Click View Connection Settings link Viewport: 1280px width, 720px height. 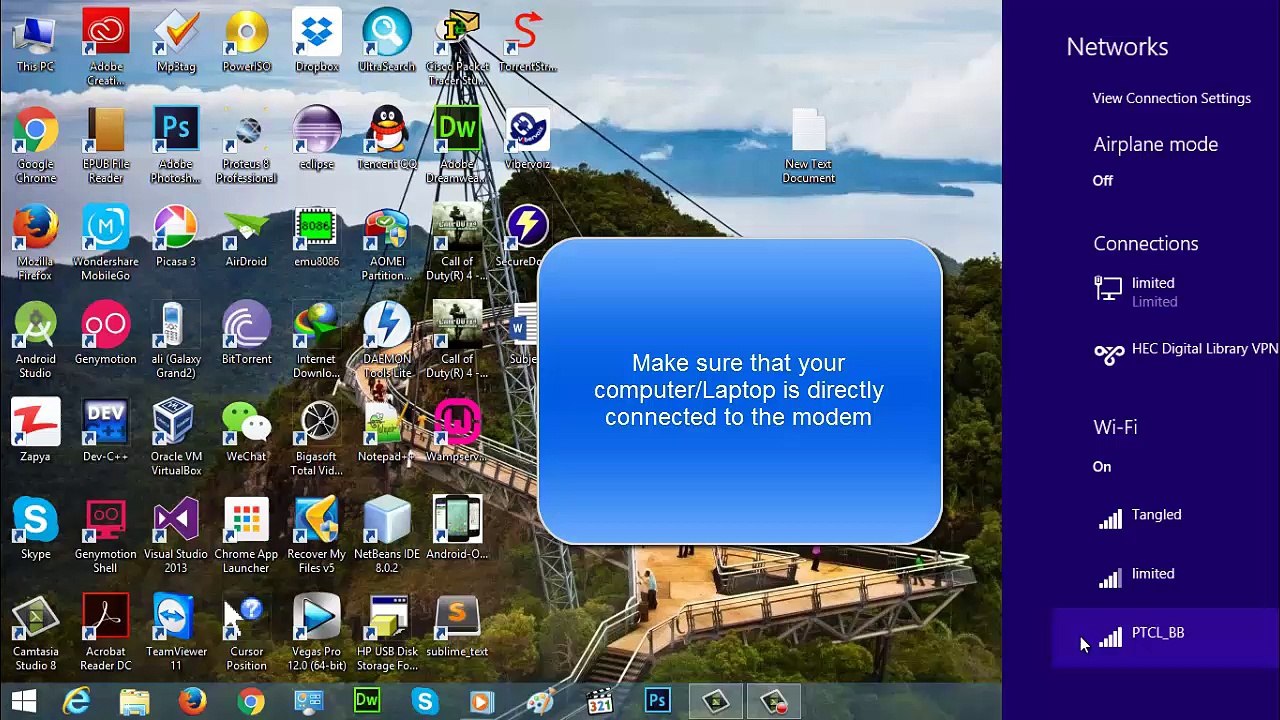click(1171, 98)
